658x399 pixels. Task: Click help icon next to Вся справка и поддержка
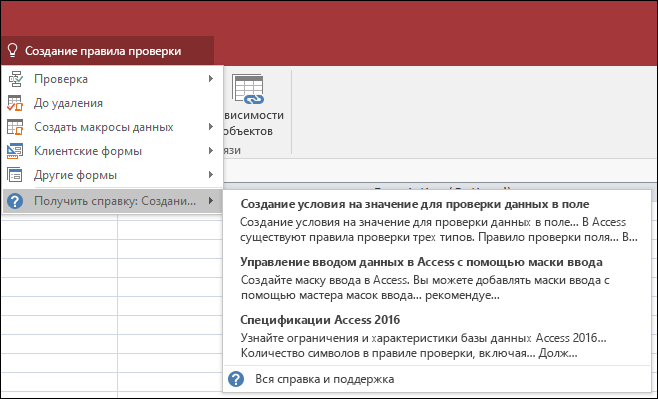click(x=236, y=379)
